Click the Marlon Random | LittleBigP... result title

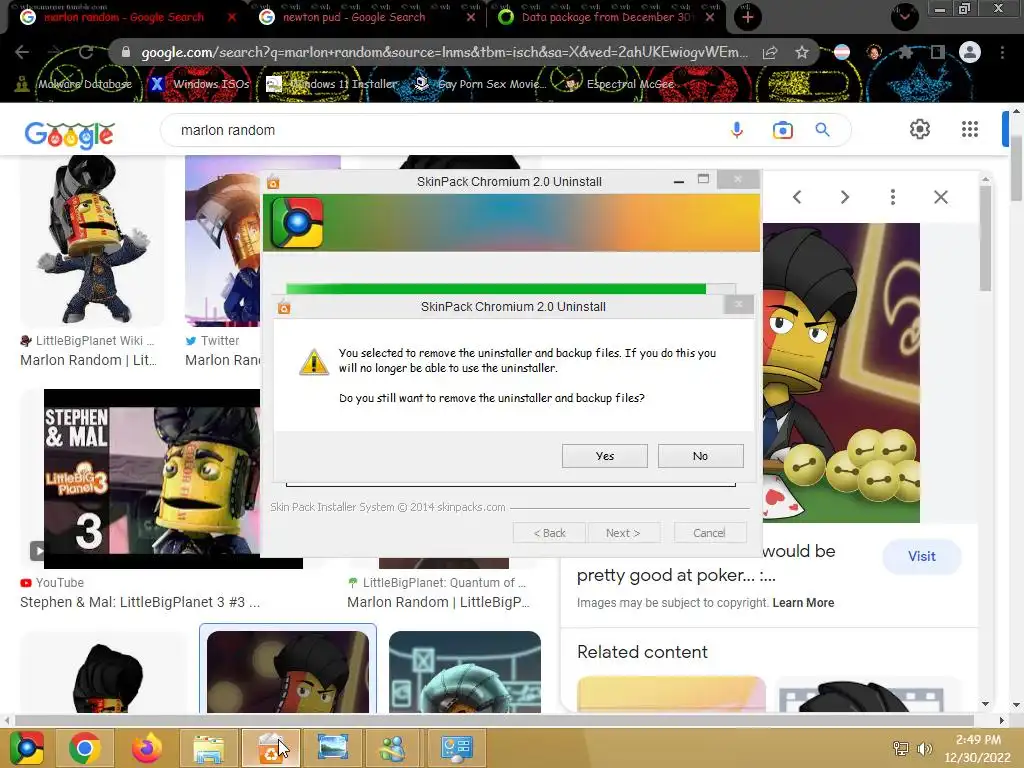tap(438, 602)
